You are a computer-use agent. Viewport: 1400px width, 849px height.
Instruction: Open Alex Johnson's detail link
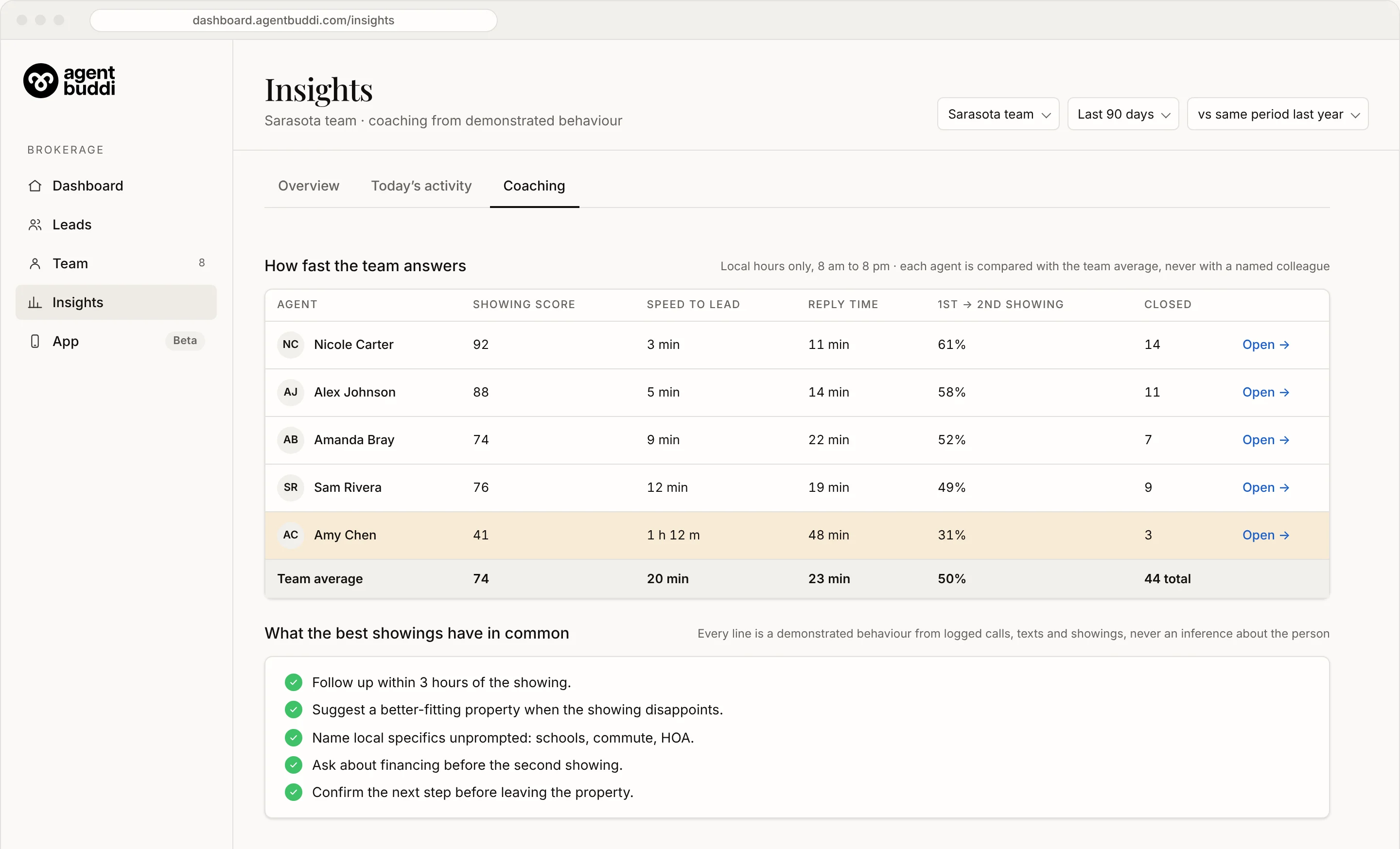(1265, 392)
